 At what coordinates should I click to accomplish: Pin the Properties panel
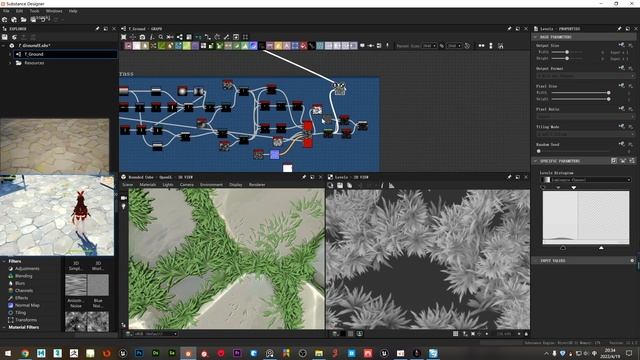click(x=619, y=29)
